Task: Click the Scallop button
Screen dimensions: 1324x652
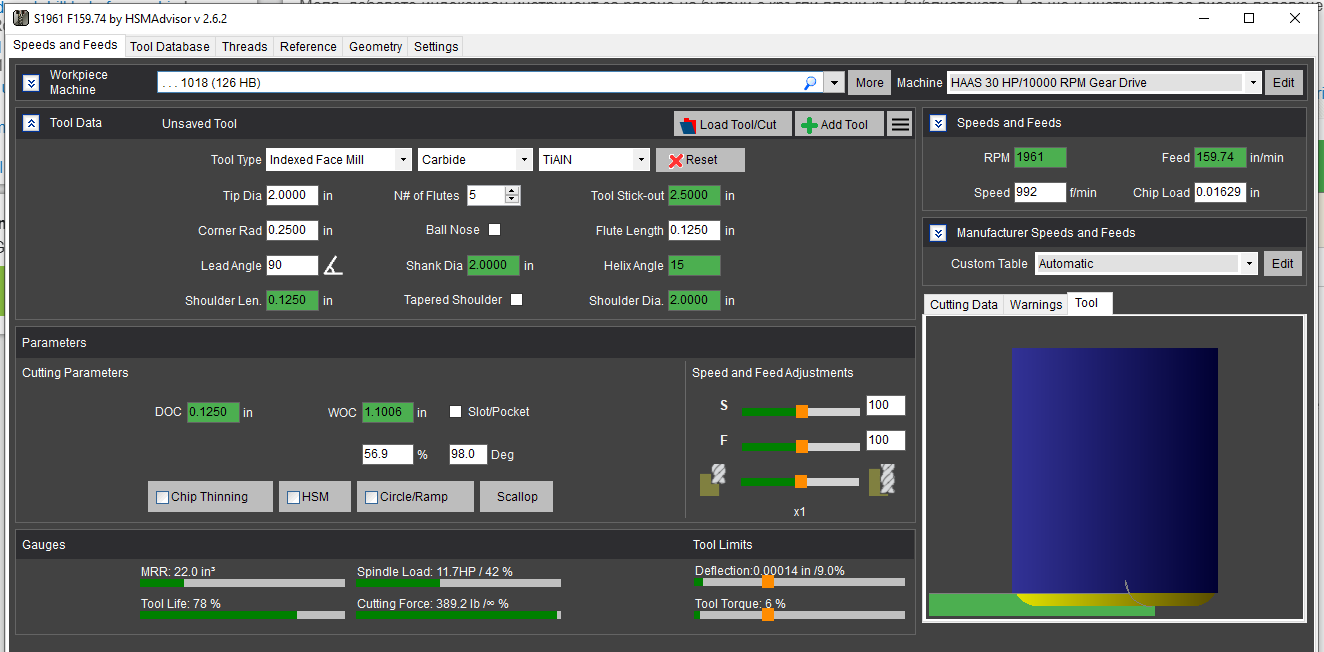Action: coord(516,497)
